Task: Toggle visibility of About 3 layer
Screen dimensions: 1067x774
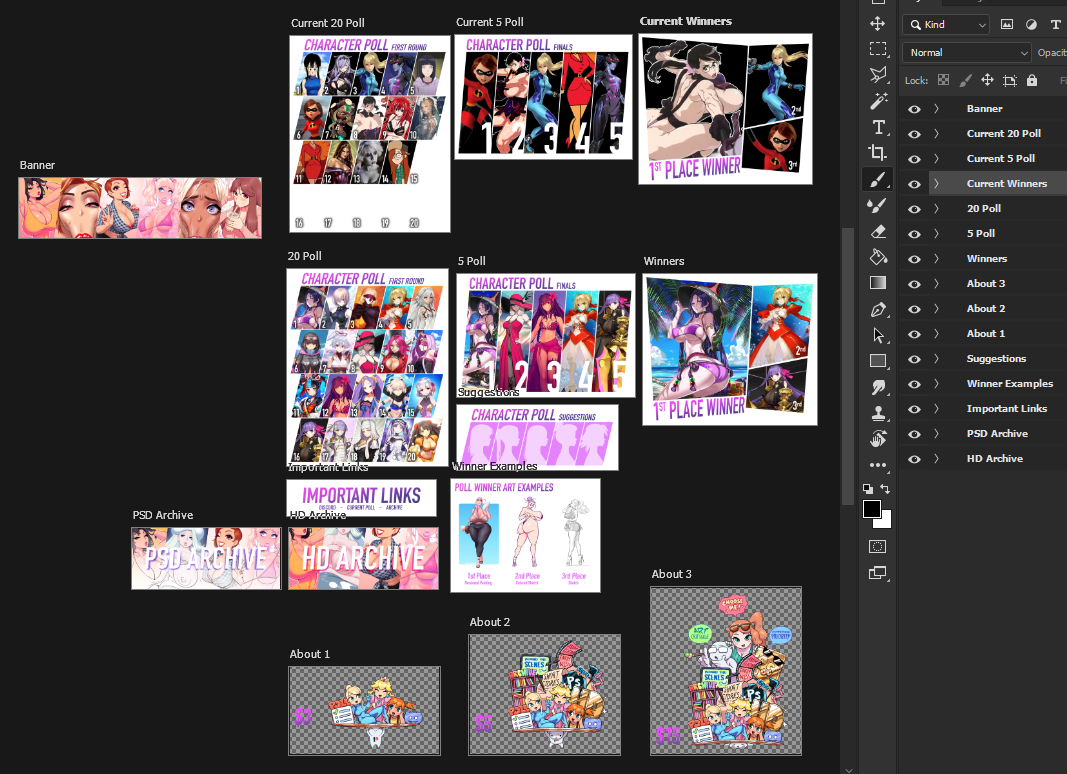Action: 914,284
